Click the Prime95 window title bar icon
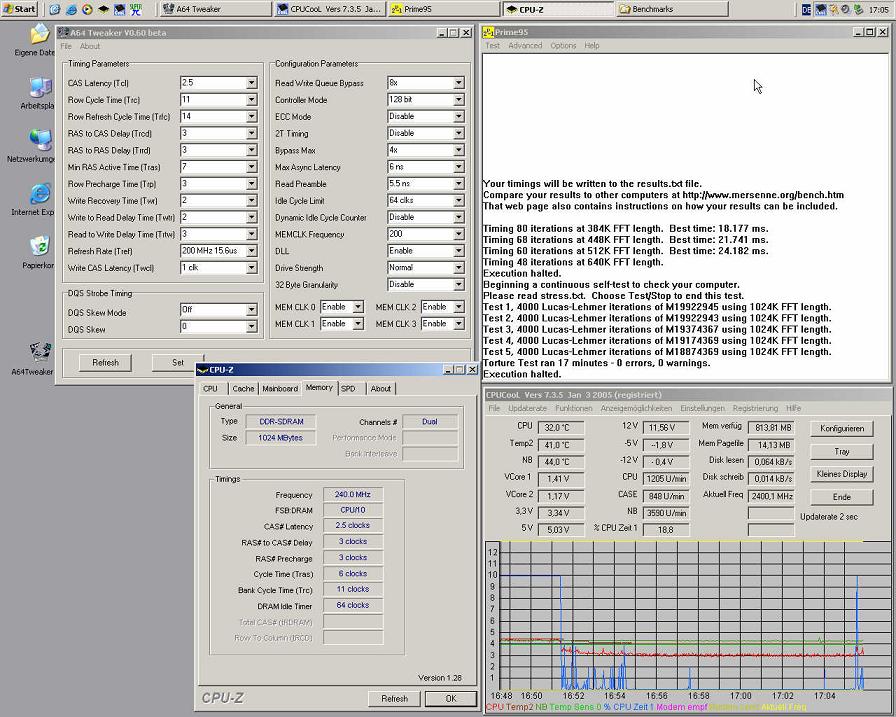 point(489,33)
